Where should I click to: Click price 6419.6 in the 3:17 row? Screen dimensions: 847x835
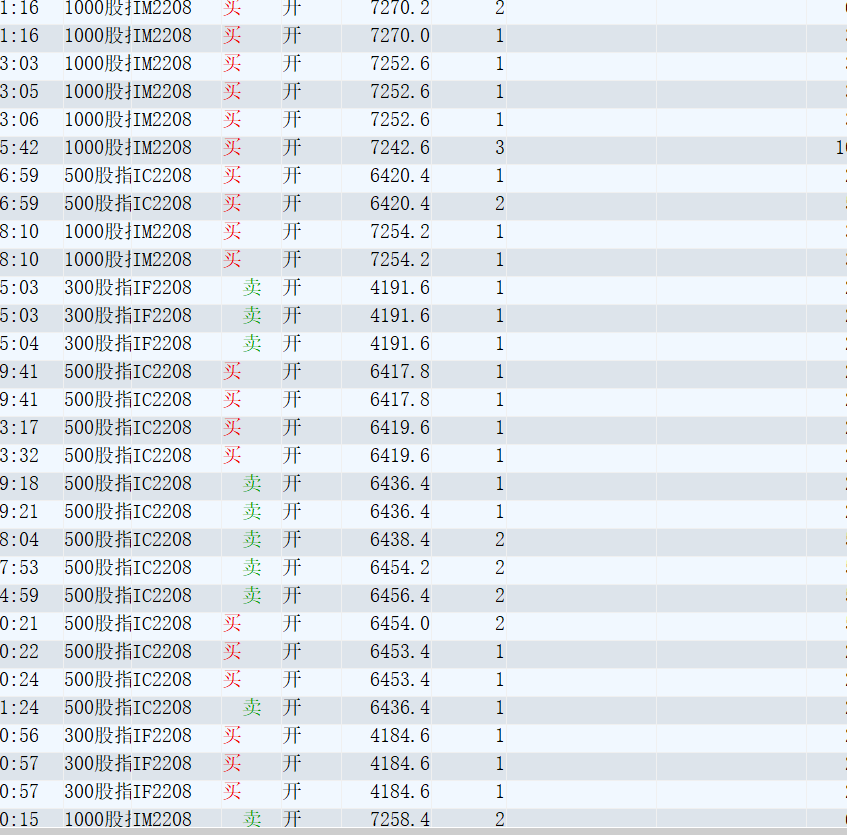[400, 428]
